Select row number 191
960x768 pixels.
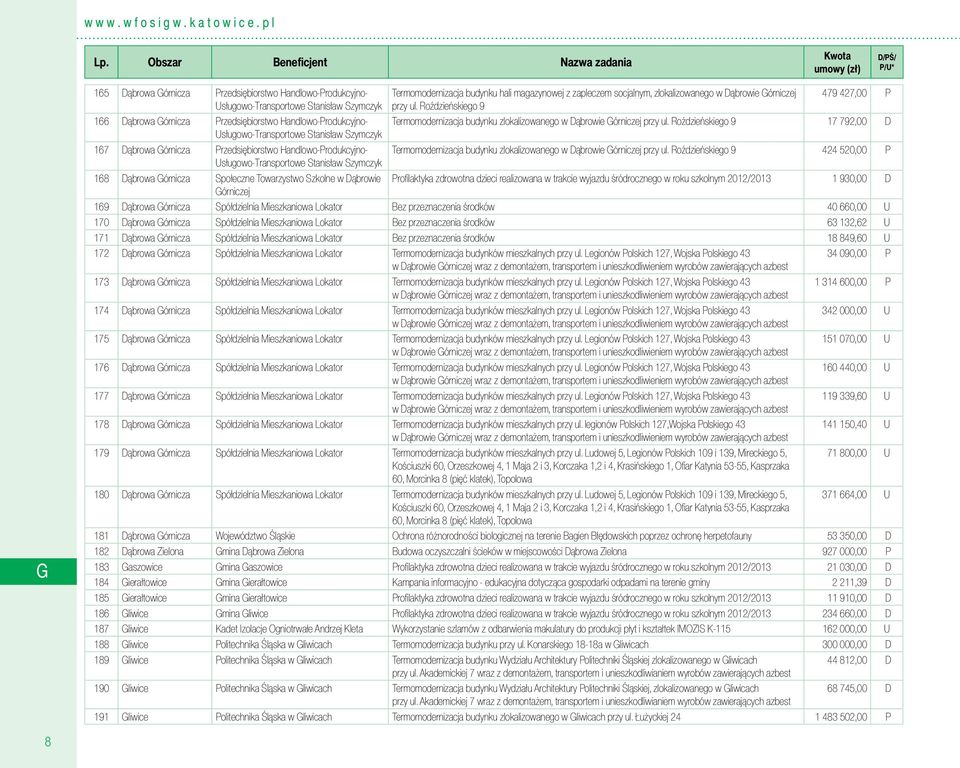tap(101, 717)
